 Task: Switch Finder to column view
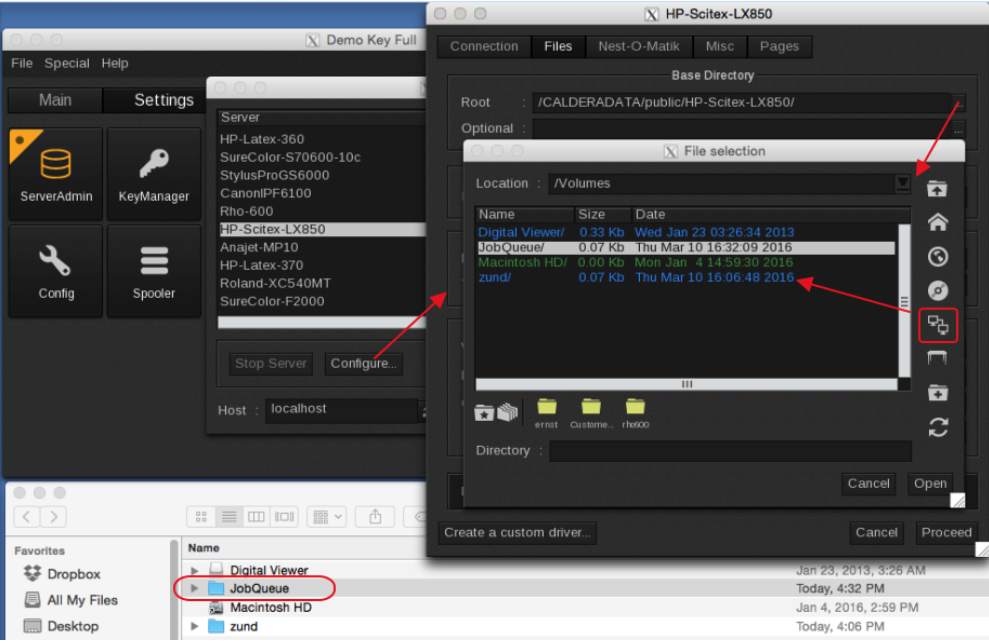tap(256, 516)
